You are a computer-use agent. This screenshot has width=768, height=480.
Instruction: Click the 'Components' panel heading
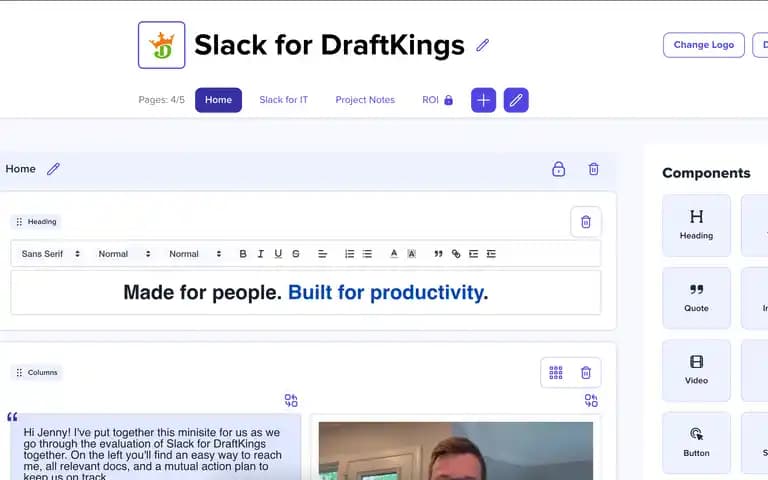(x=706, y=173)
